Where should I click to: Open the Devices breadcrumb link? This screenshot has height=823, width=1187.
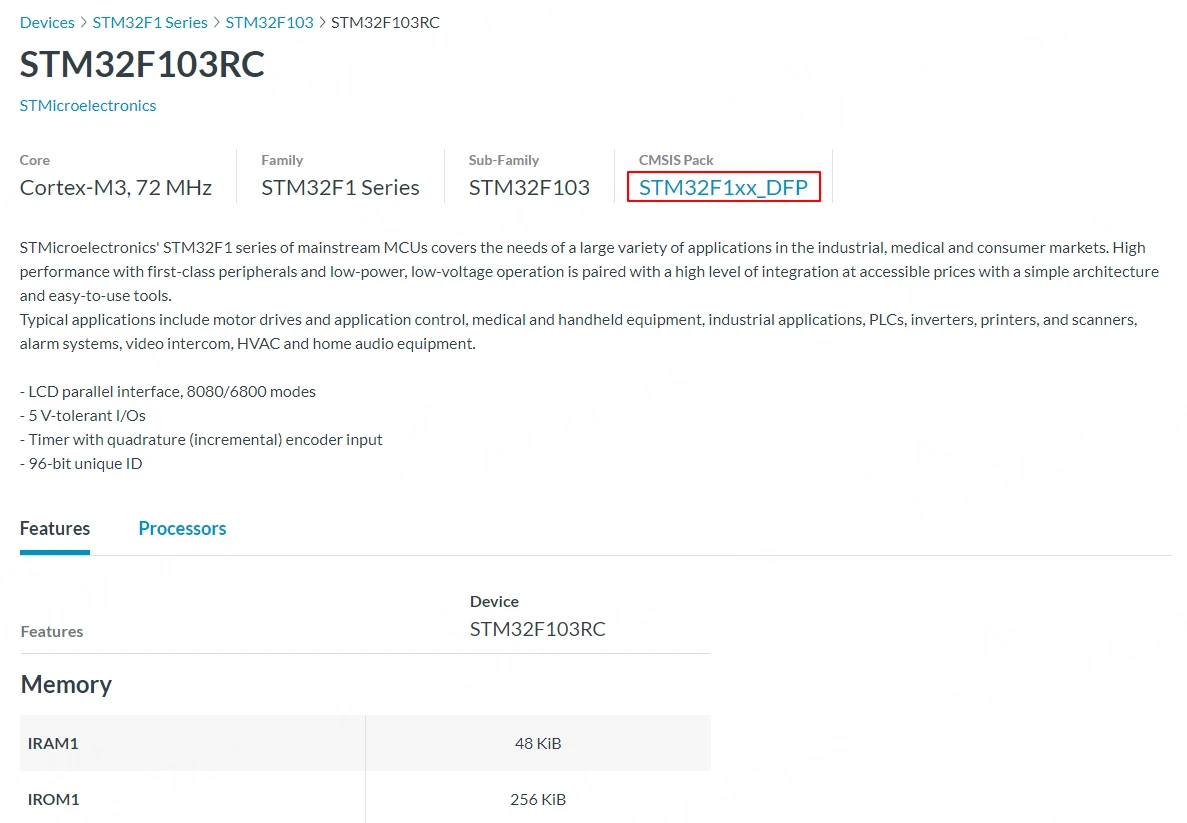click(x=47, y=22)
